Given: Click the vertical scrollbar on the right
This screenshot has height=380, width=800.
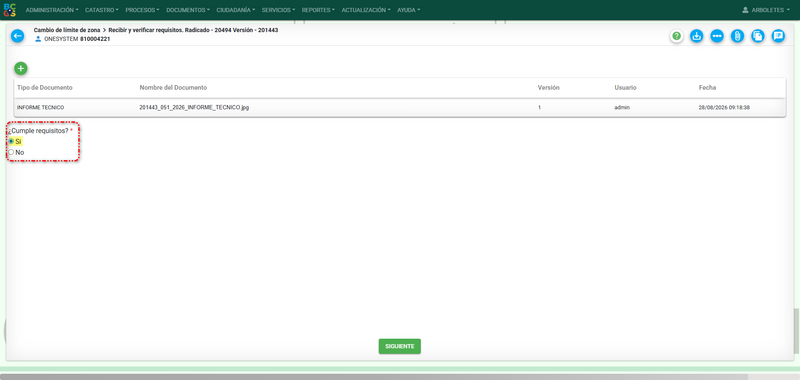Looking at the screenshot, I should click(x=796, y=331).
